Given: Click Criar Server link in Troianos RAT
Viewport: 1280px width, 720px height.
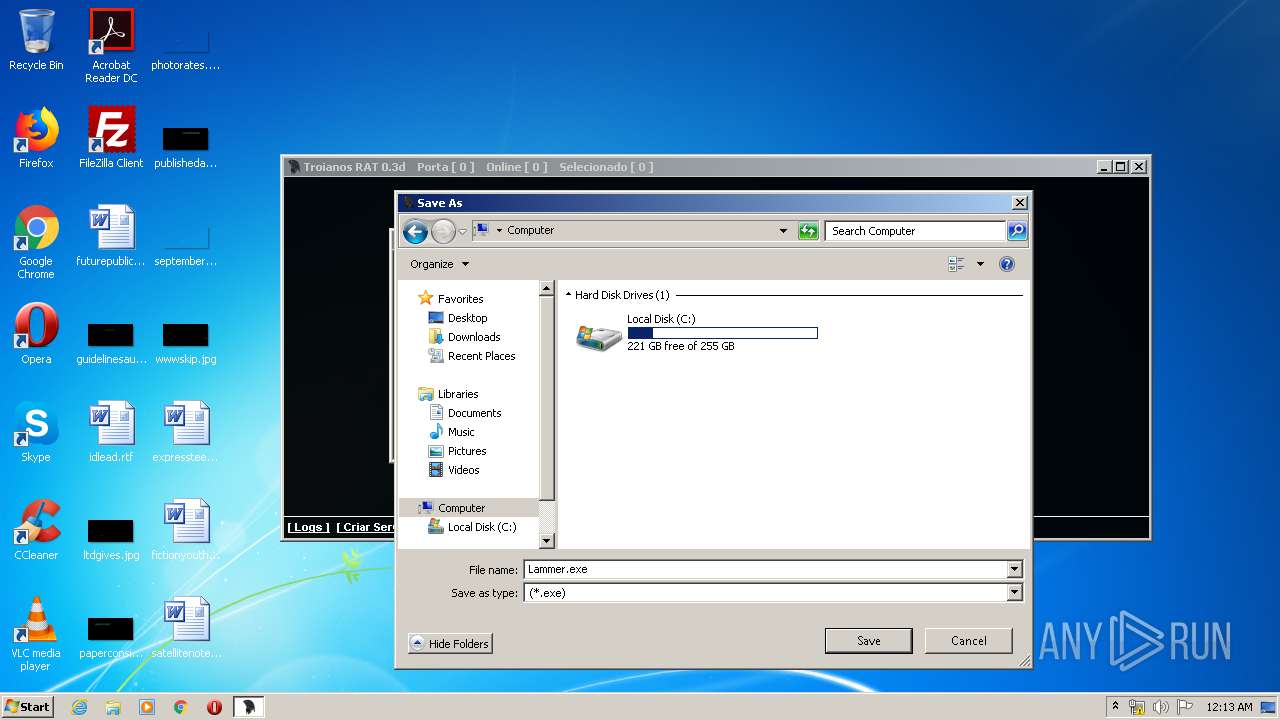Looking at the screenshot, I should tap(365, 527).
